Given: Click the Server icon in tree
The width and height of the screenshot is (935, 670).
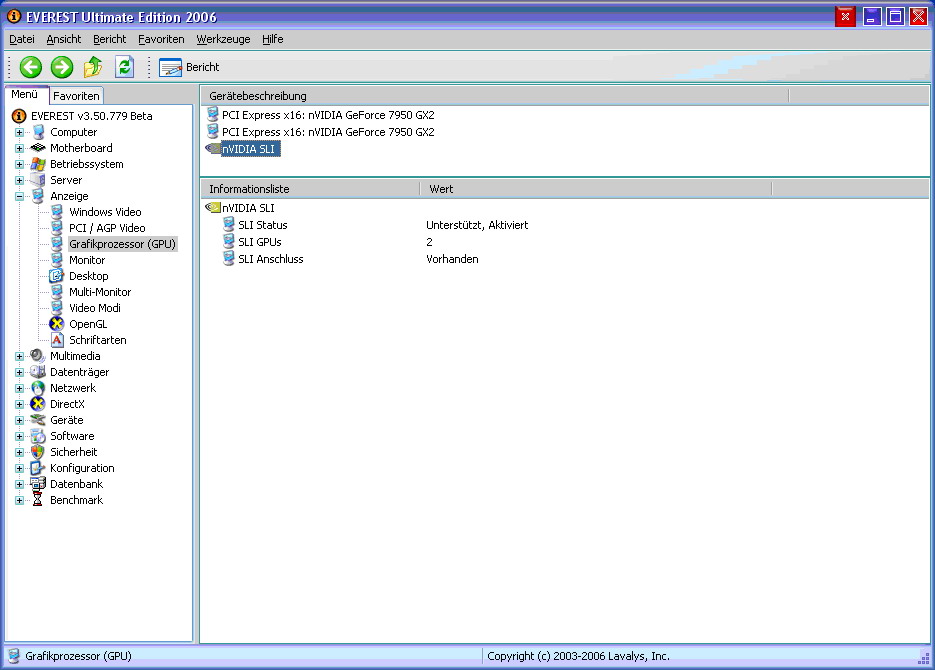Looking at the screenshot, I should pyautogui.click(x=38, y=180).
